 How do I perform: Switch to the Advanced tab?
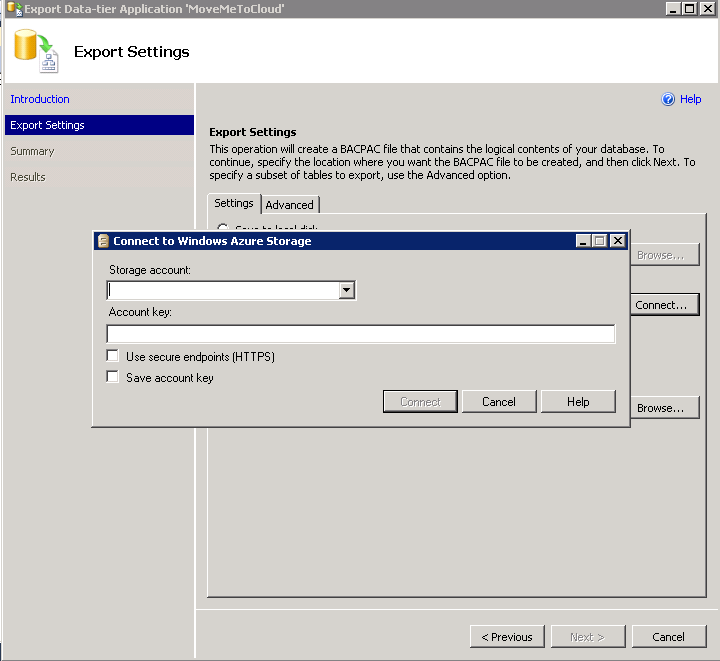290,205
